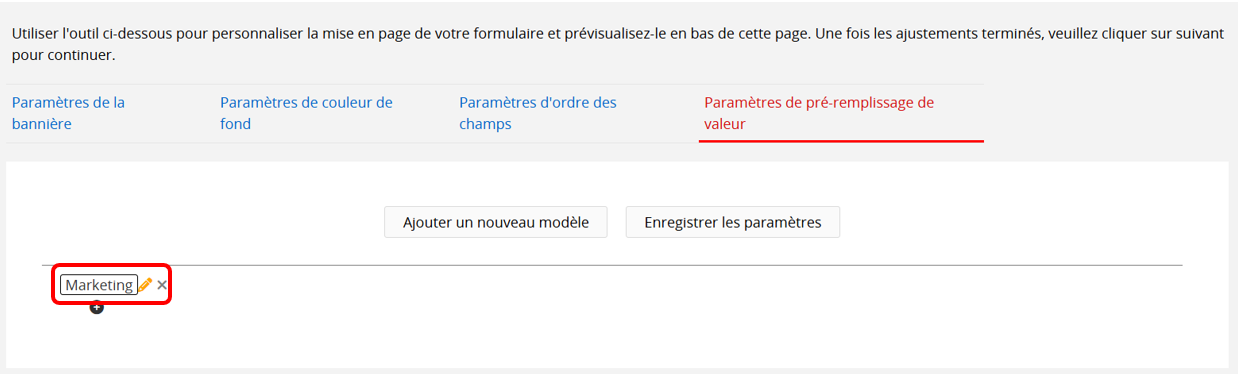This screenshot has height=374, width=1238.
Task: Activate the value pre-fill settings tab
Action: point(819,113)
